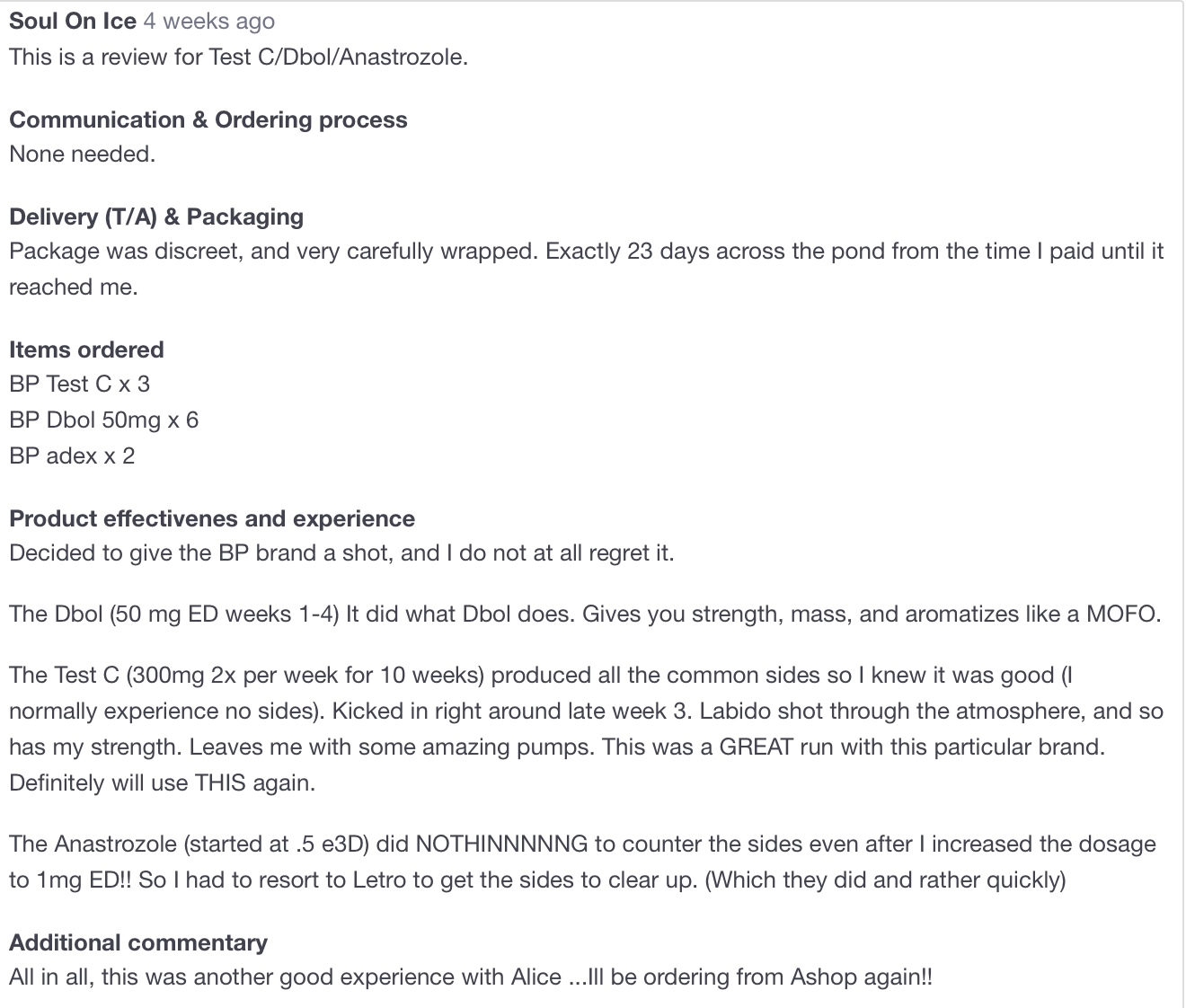Select the 'Delivery (T/A) & Packaging' heading
The width and height of the screenshot is (1186, 1008).
(x=156, y=217)
